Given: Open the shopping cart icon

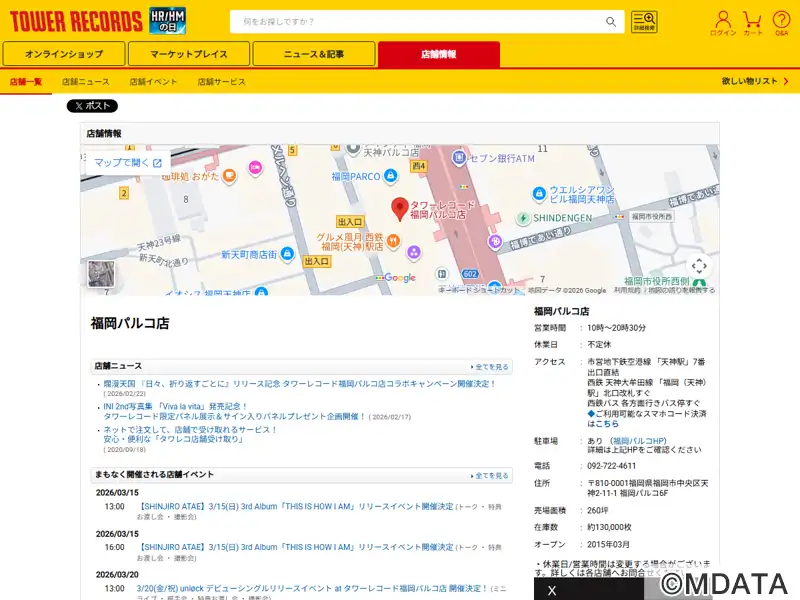Looking at the screenshot, I should 753,23.
